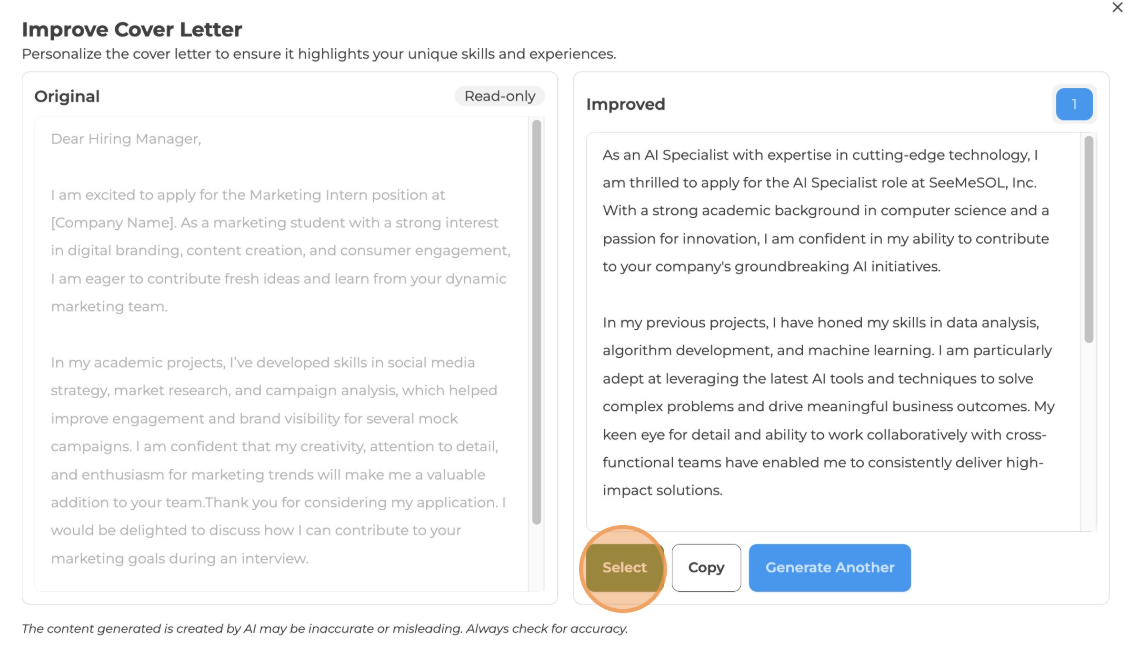Click paragraph starting 'In my previous projects'
1130x650 pixels.
point(826,407)
